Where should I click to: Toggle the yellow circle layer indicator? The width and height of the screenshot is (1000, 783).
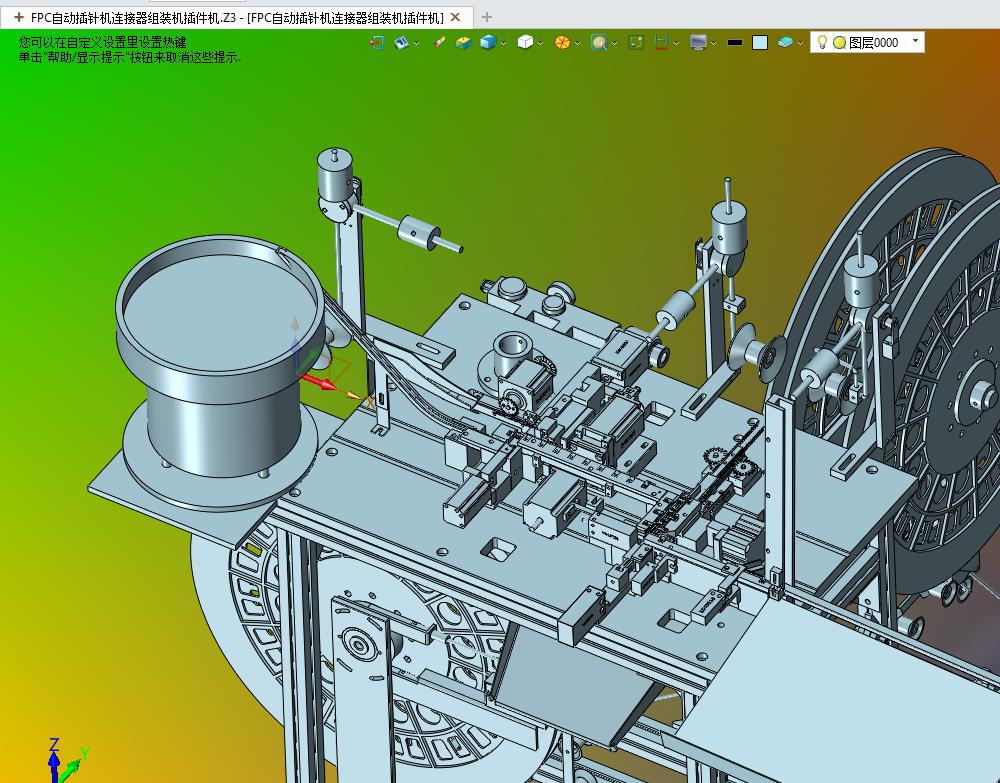(x=839, y=43)
